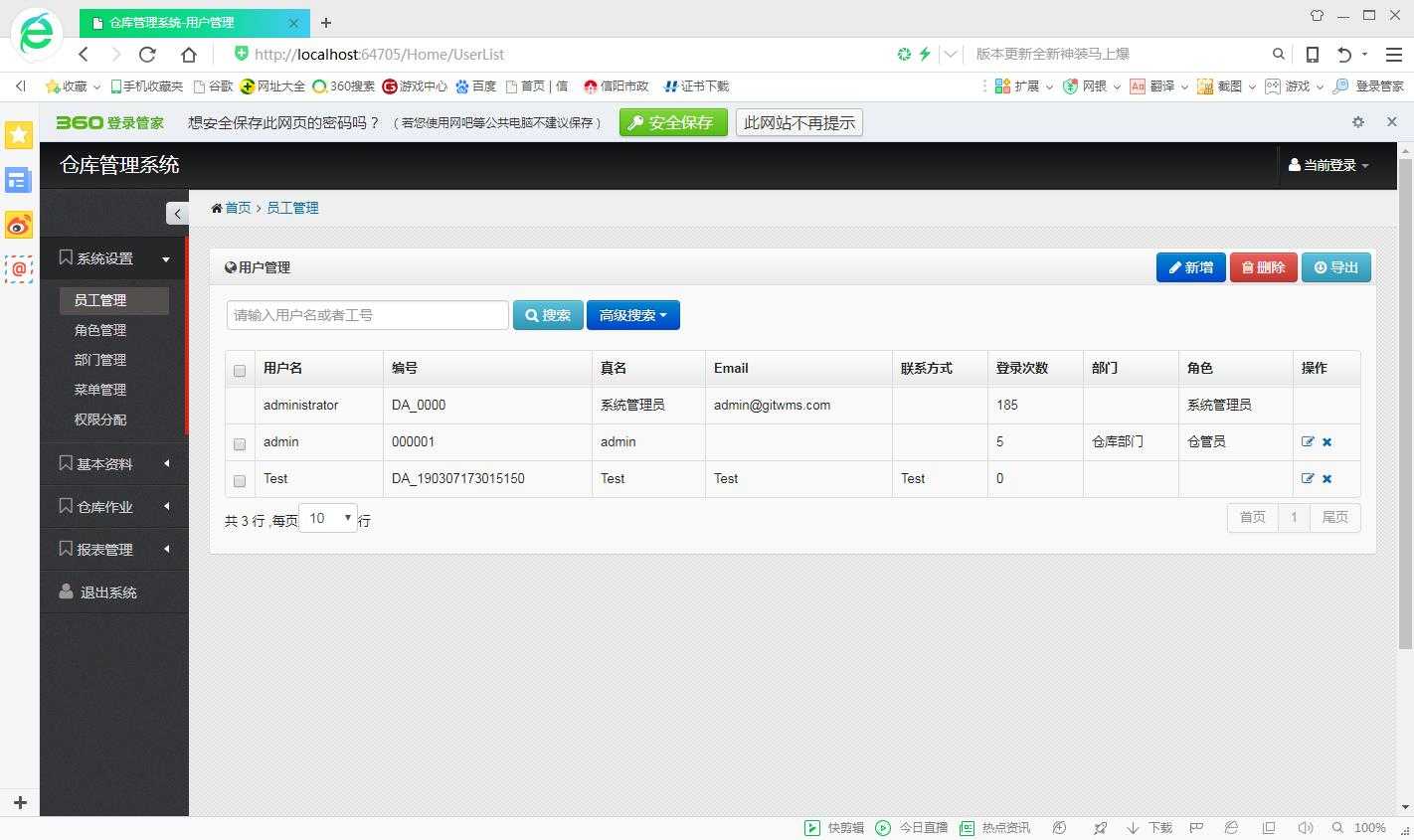Click the 新增 button
Screen dimensions: 1414x840
pos(1191,267)
